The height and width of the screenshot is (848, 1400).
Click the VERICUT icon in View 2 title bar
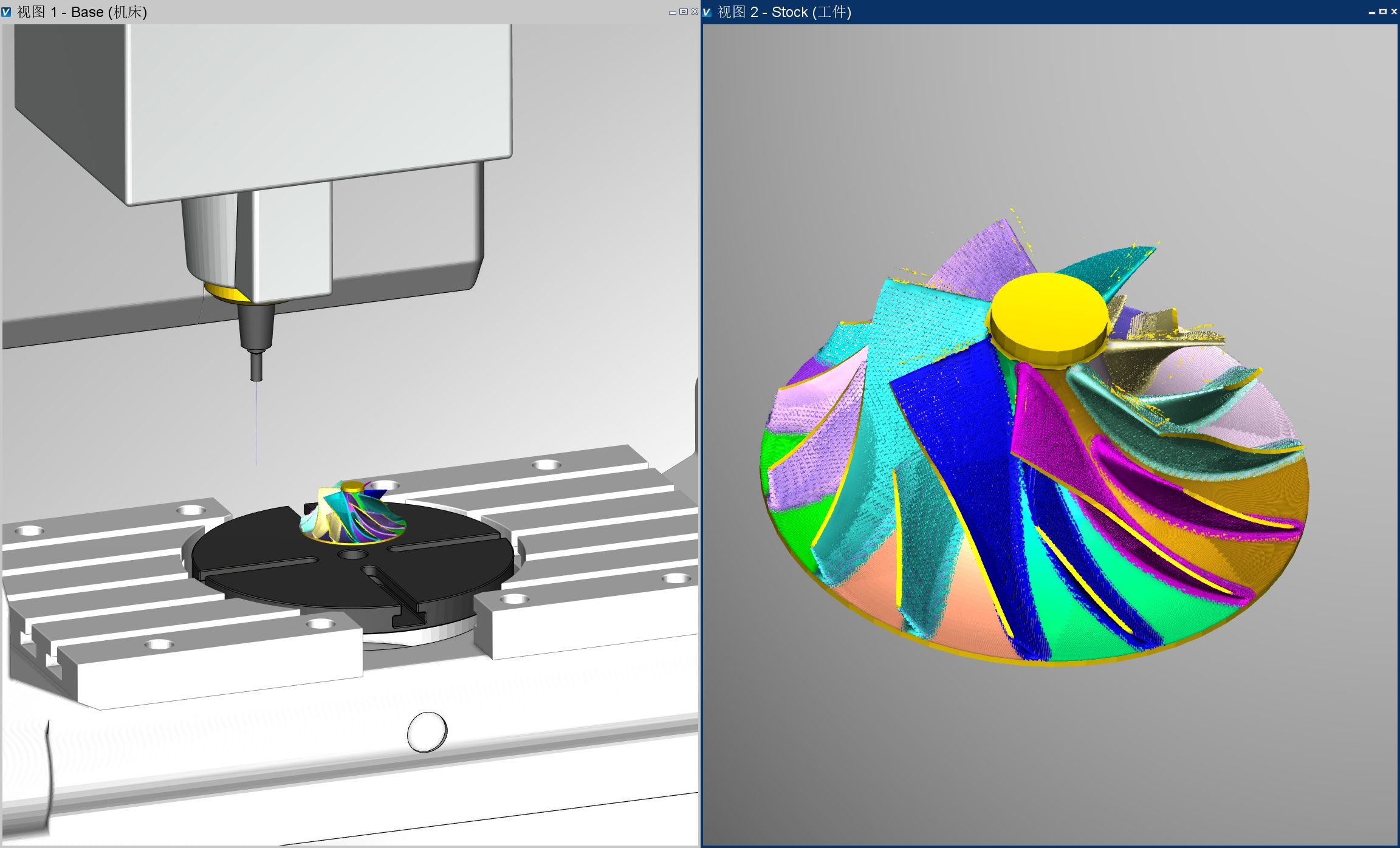click(707, 12)
